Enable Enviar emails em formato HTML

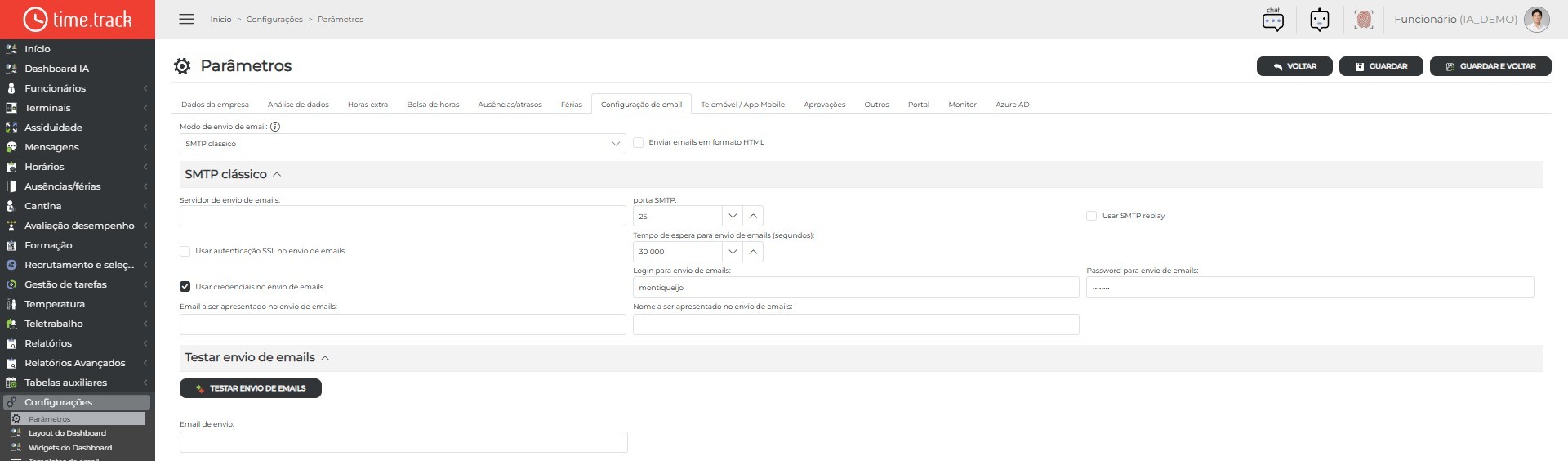(639, 142)
